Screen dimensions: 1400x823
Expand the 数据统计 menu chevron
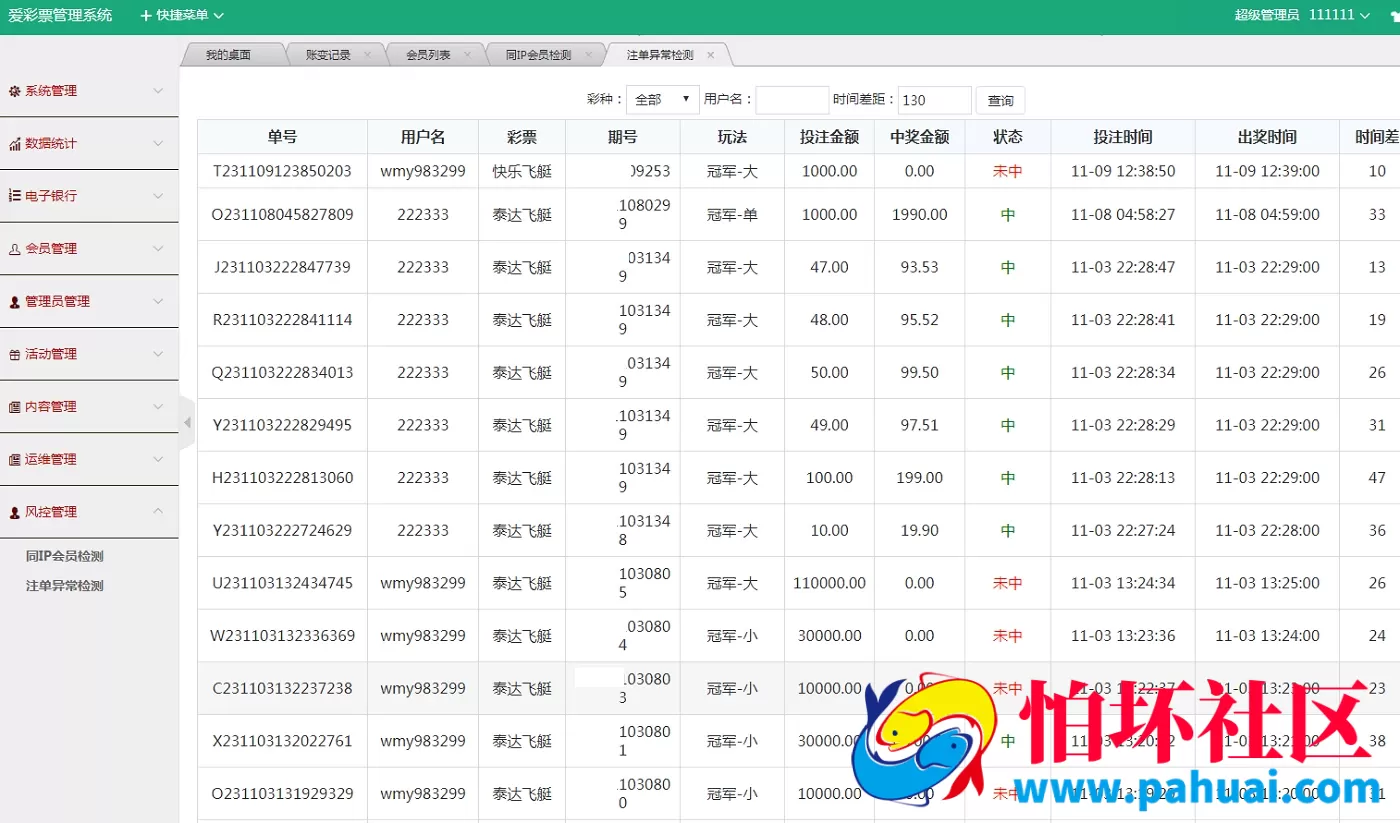pyautogui.click(x=158, y=144)
